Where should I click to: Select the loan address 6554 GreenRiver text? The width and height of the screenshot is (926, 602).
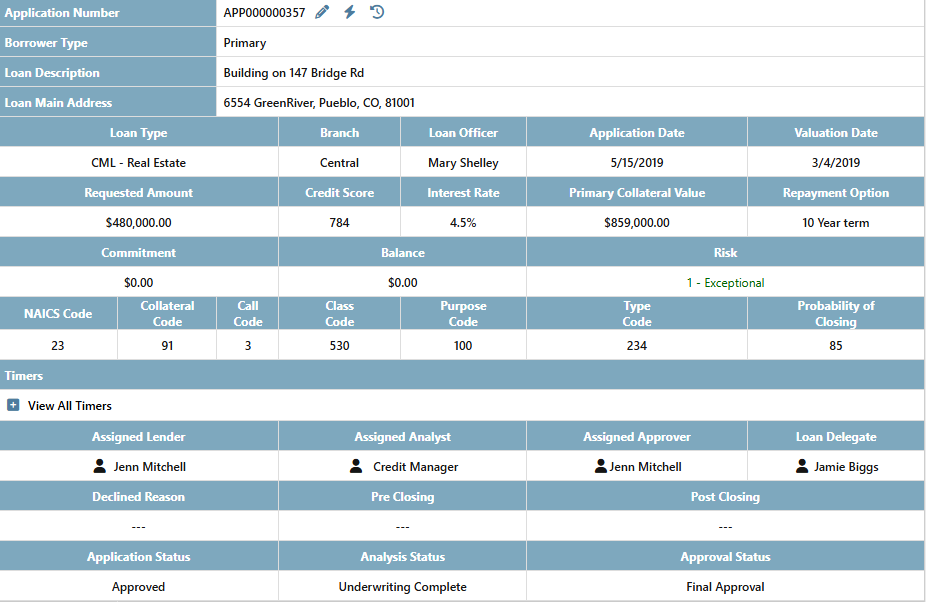pyautogui.click(x=319, y=102)
